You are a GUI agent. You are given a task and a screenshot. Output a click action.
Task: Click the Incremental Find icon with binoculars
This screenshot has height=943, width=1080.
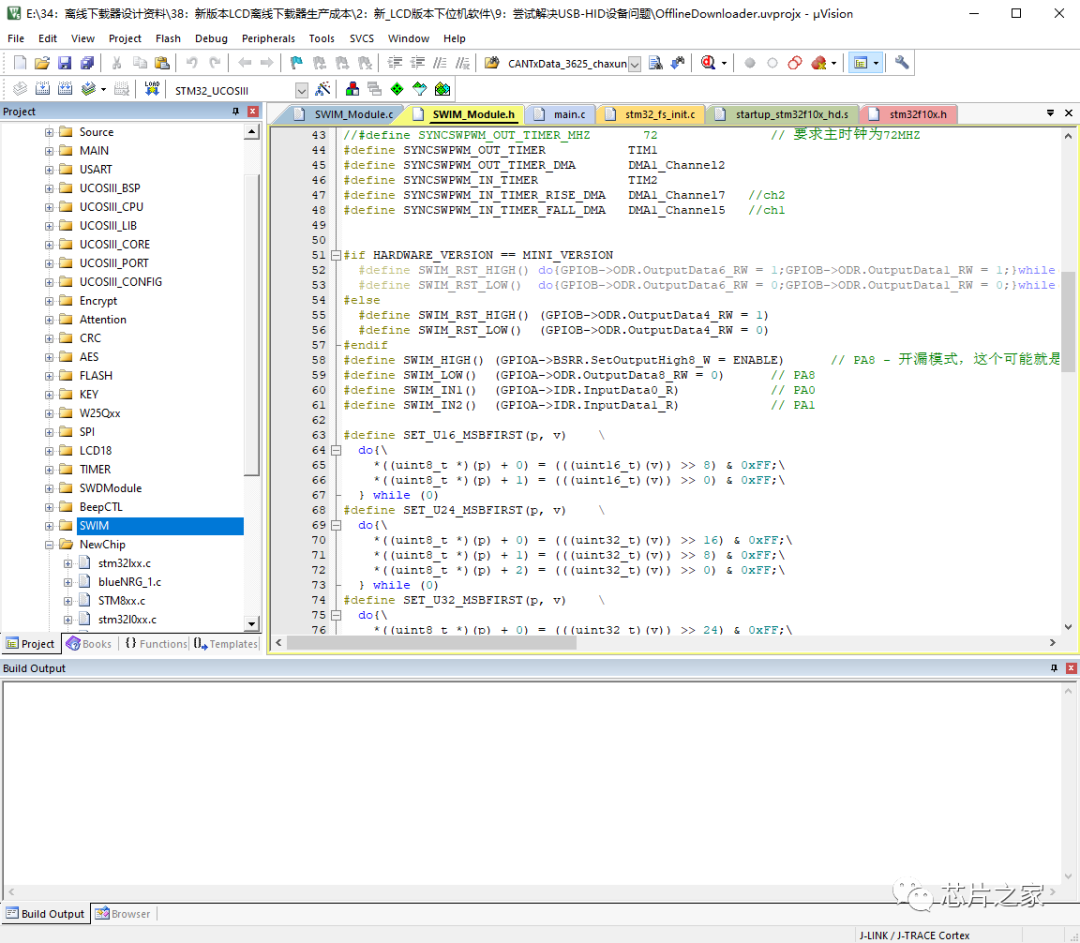point(678,63)
